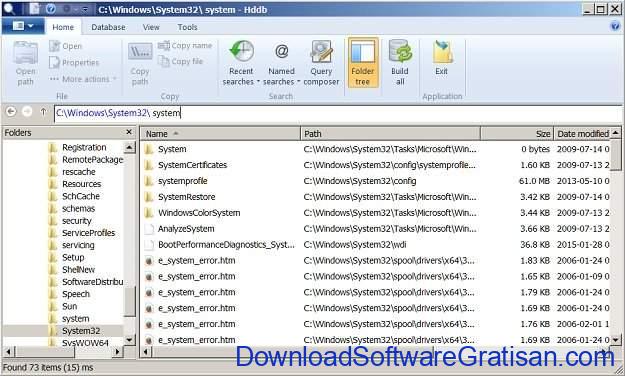Select the security folder in tree
This screenshot has height=376, width=625.
[x=70, y=221]
